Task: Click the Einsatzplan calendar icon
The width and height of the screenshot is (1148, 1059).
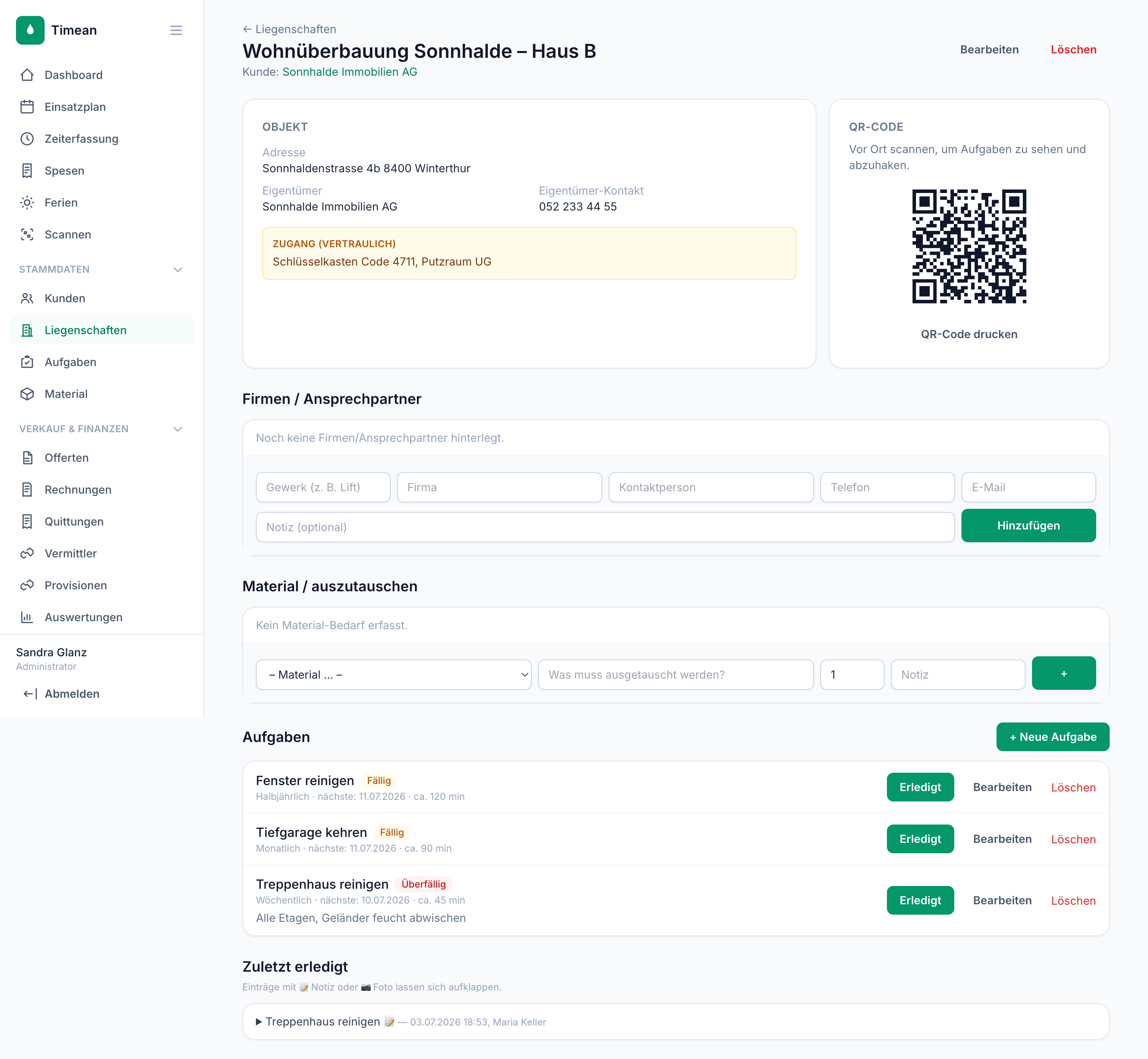Action: 27,107
